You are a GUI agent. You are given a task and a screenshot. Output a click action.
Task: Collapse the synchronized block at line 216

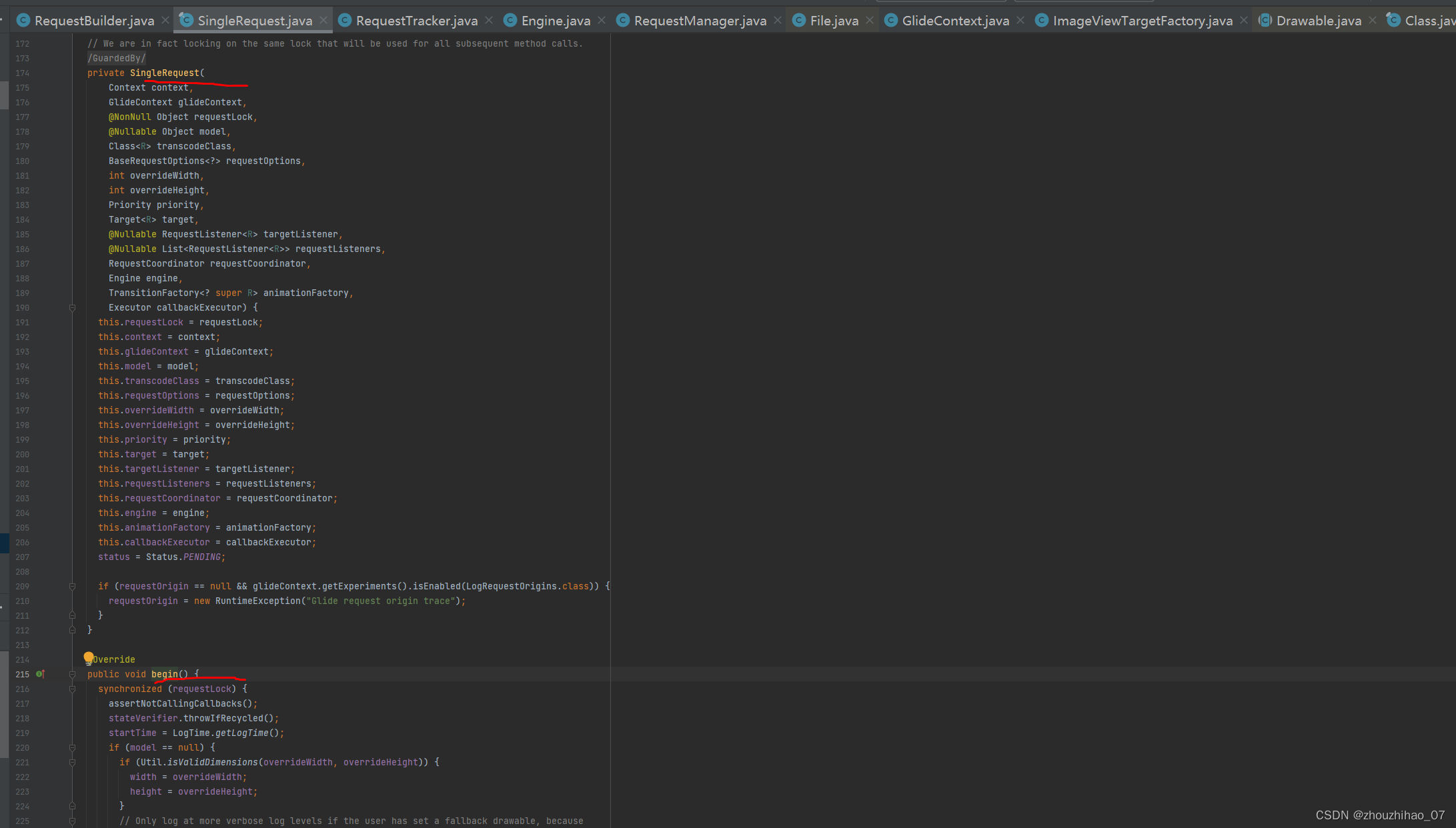pyautogui.click(x=72, y=689)
